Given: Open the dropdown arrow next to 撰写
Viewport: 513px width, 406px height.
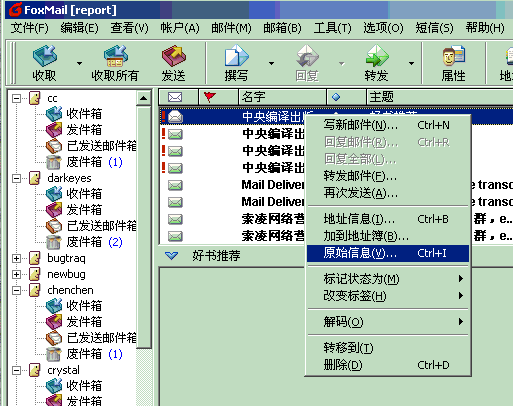Looking at the screenshot, I should (271, 63).
